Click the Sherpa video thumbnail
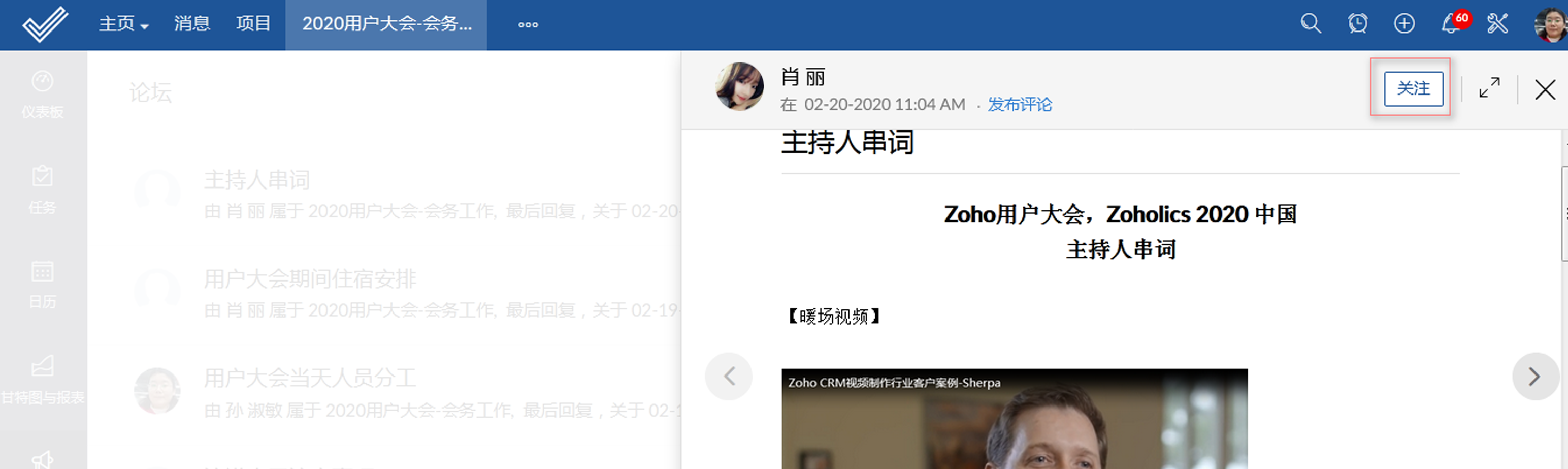 pyautogui.click(x=1014, y=419)
